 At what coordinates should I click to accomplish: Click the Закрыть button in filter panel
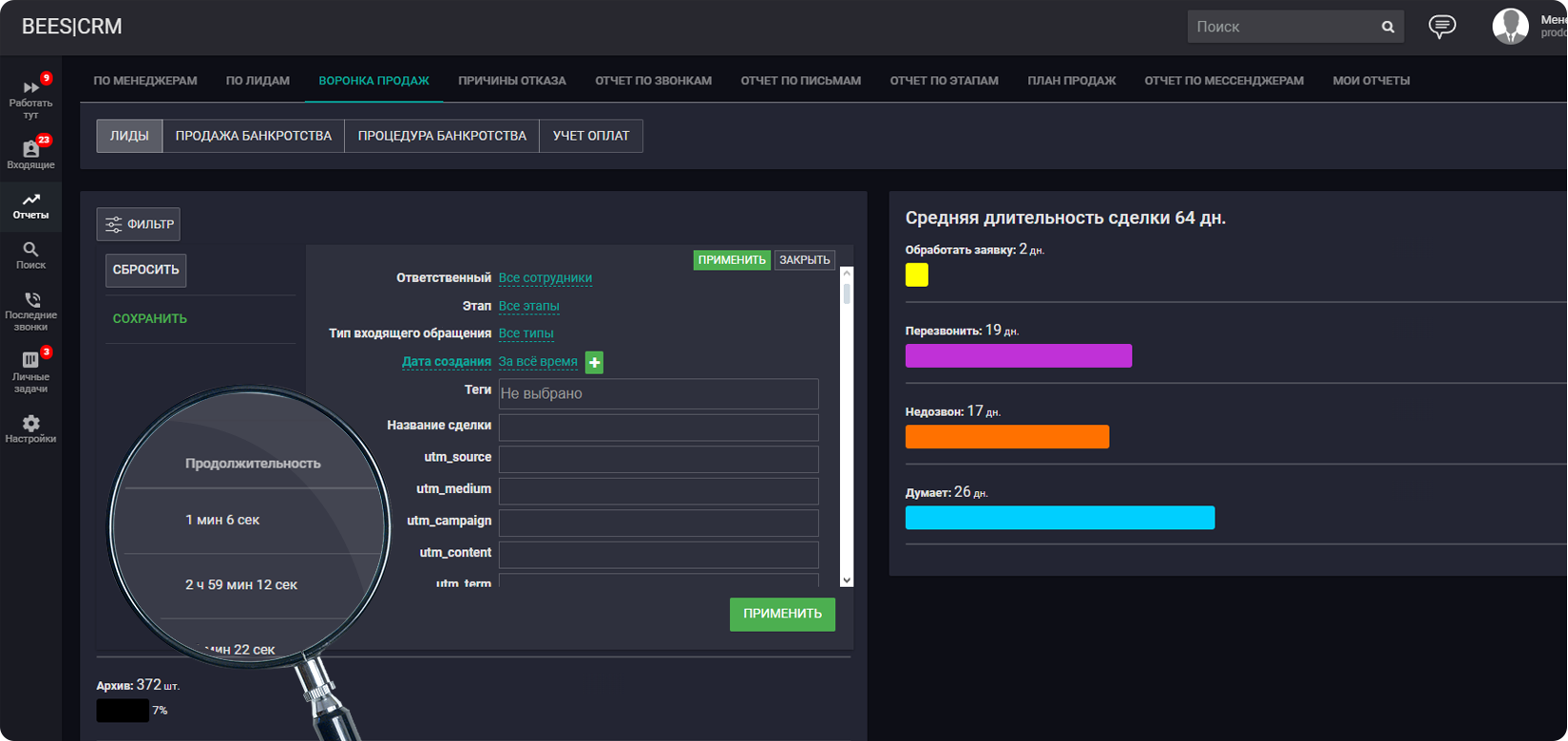pyautogui.click(x=805, y=260)
